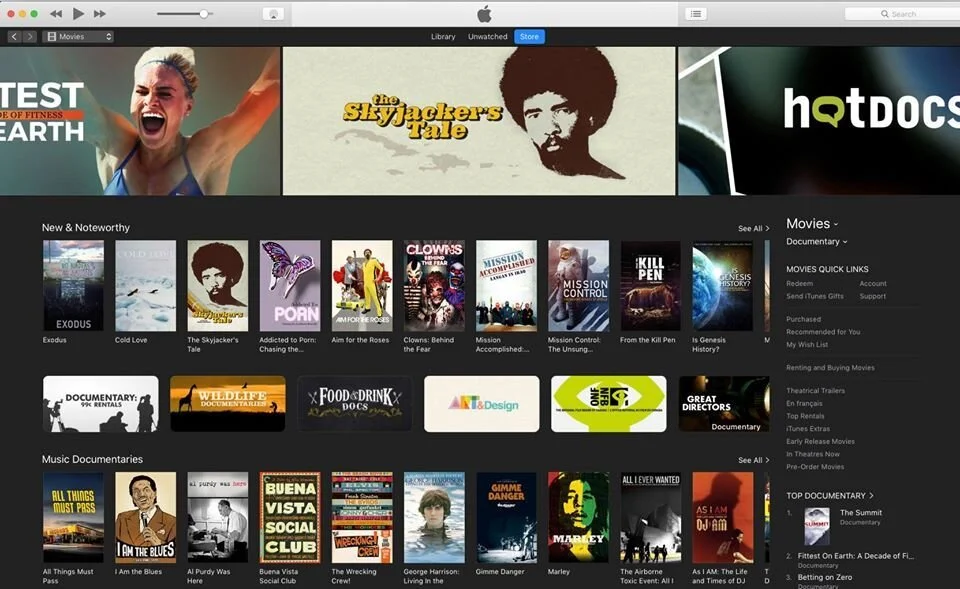Open the Up Next list icon
This screenshot has height=589, width=960.
click(x=696, y=13)
